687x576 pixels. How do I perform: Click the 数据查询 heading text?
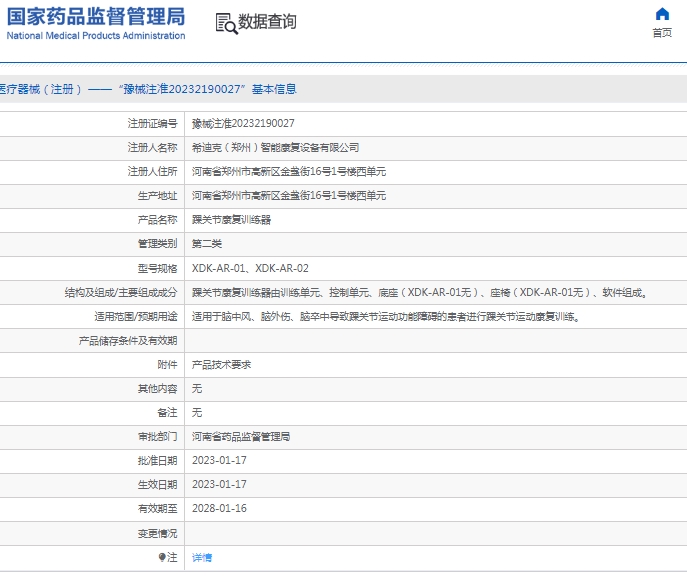[267, 22]
